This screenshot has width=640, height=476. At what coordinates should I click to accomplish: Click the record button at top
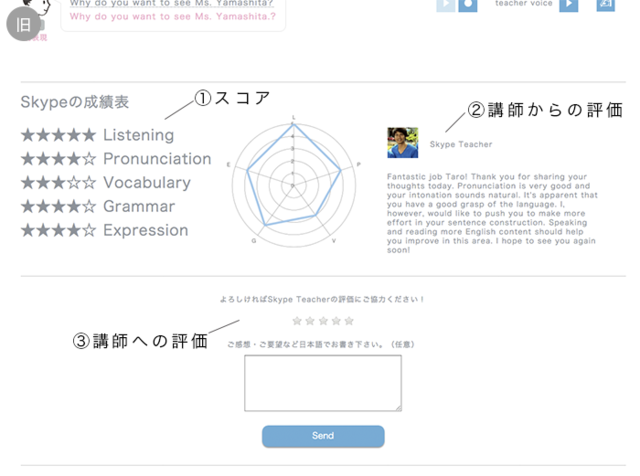click(x=468, y=5)
